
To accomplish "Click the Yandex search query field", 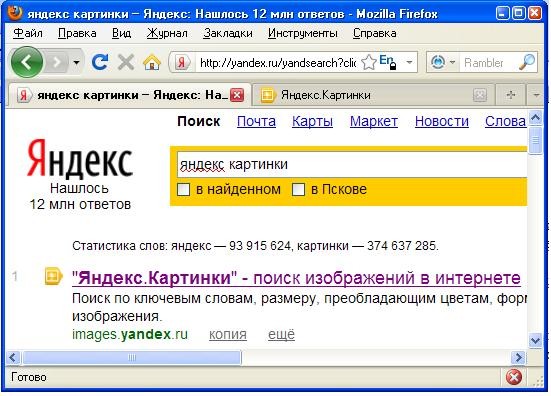I will 352,164.
